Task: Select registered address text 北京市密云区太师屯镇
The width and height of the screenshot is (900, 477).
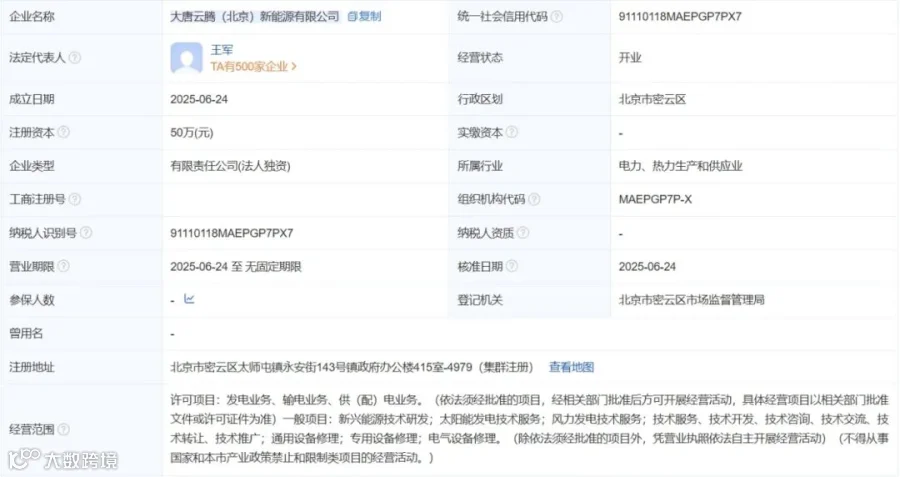Action: pos(227,367)
